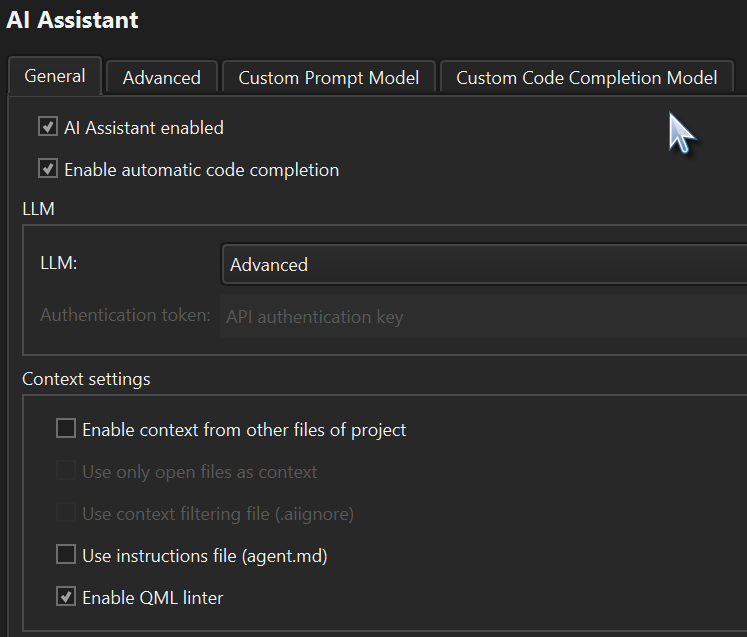Click the LLM: label beside the dropdown
The height and width of the screenshot is (637, 747).
(59, 264)
